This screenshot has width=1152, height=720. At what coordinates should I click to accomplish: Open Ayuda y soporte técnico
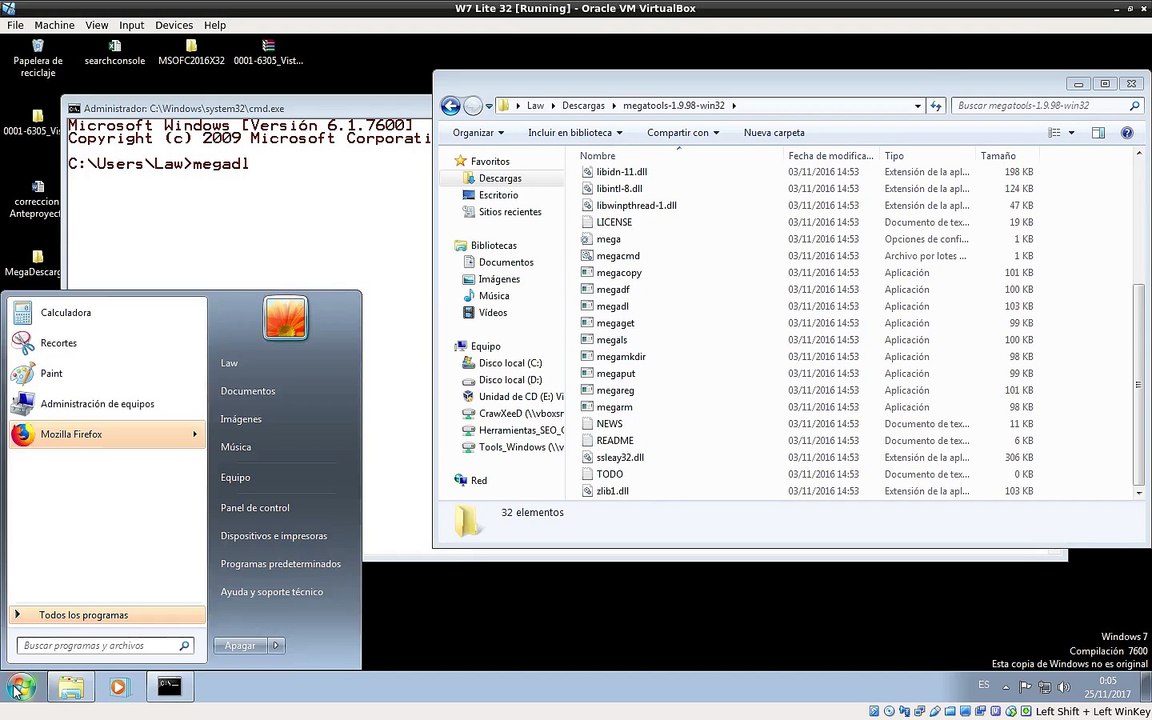[272, 592]
